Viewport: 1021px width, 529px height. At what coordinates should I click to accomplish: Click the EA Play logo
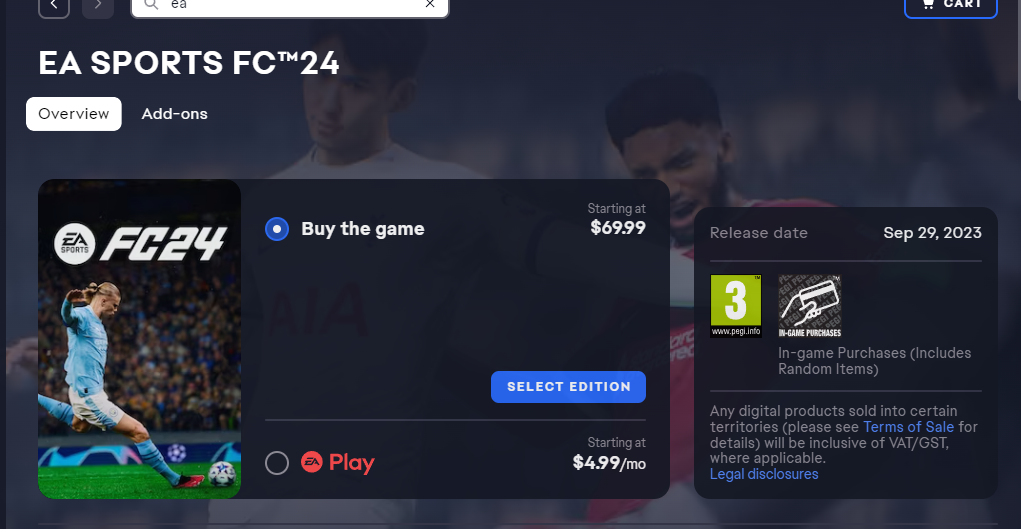(x=337, y=463)
